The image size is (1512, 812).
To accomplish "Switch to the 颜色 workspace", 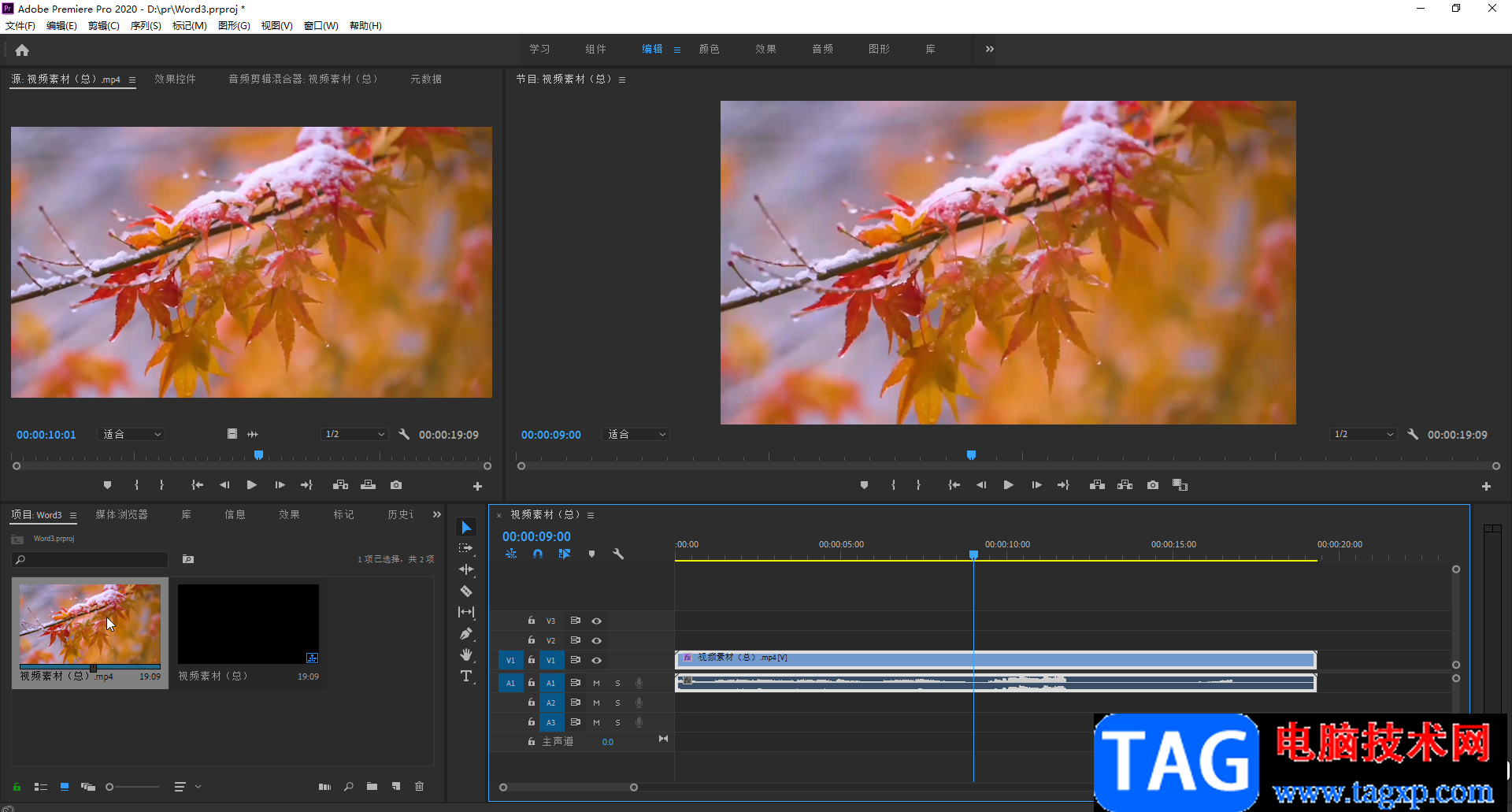I will click(x=709, y=49).
